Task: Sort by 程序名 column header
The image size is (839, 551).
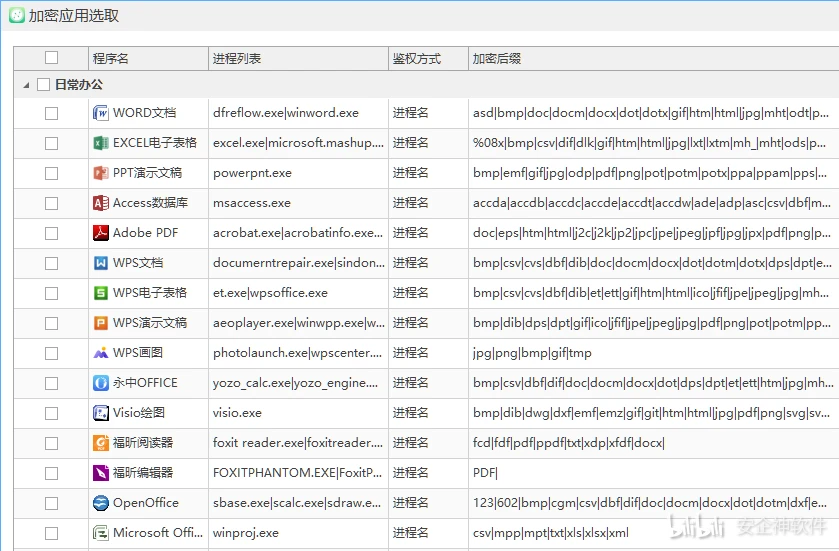Action: tap(148, 58)
